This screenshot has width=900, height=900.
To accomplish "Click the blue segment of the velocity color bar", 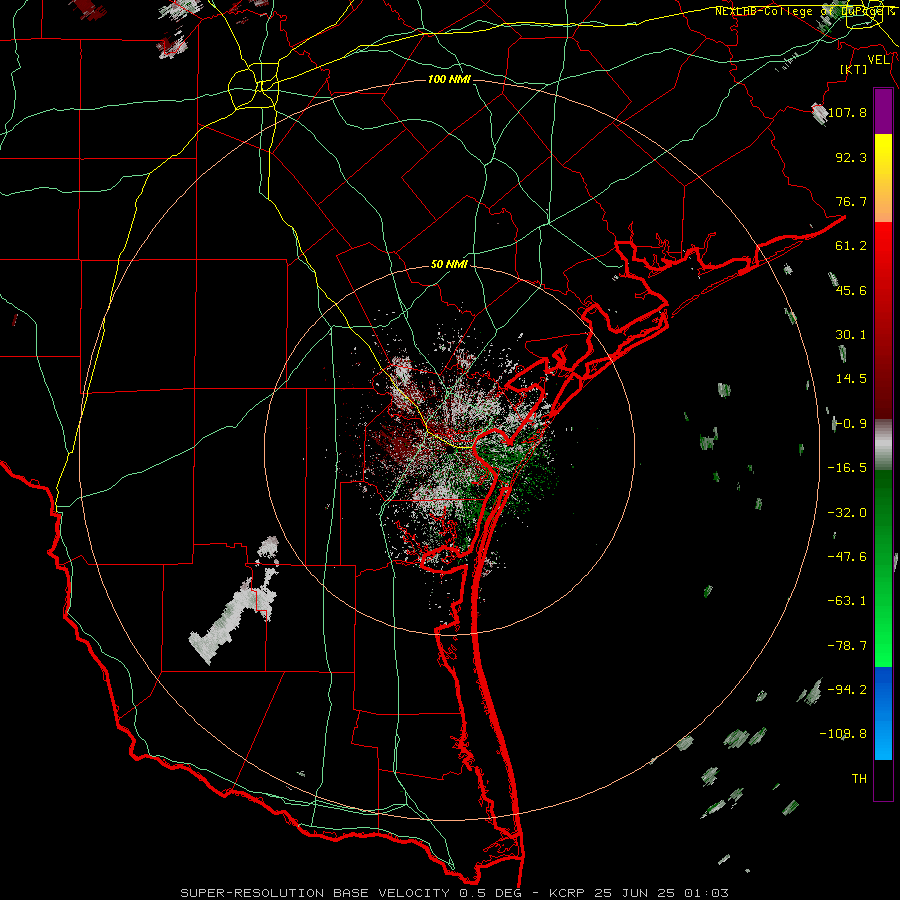I will pos(883,713).
